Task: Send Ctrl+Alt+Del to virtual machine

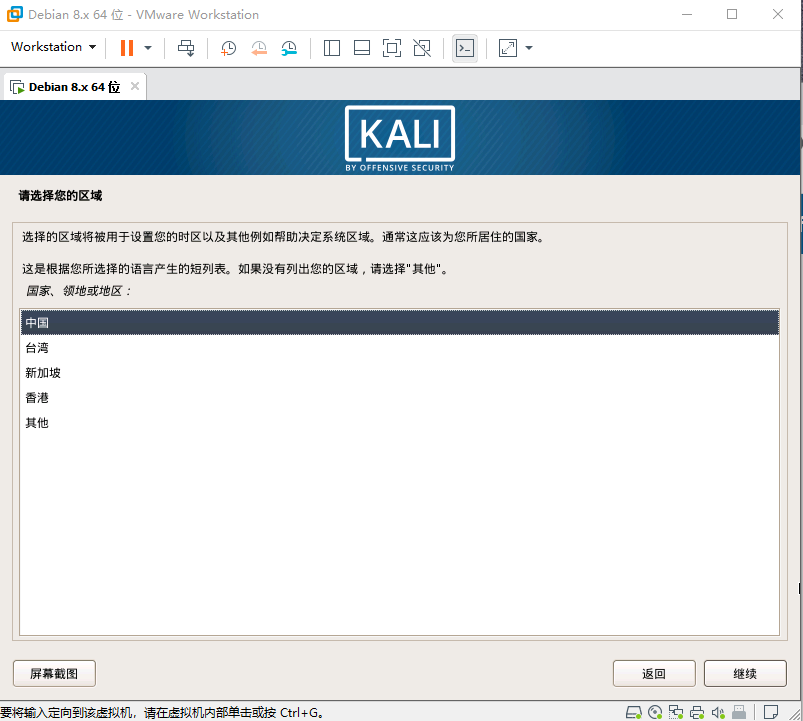Action: 186,48
